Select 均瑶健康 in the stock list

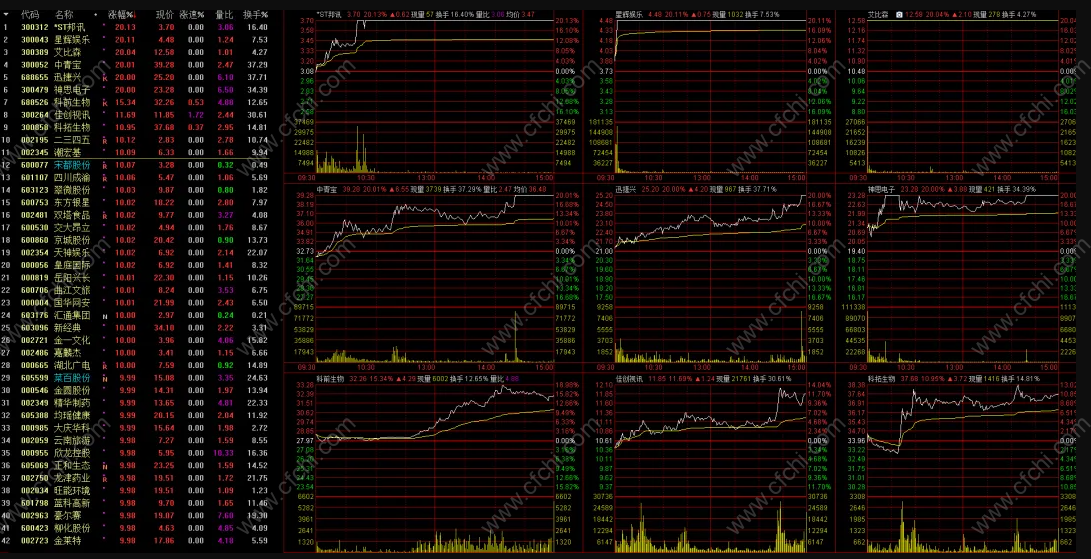[x=72, y=416]
